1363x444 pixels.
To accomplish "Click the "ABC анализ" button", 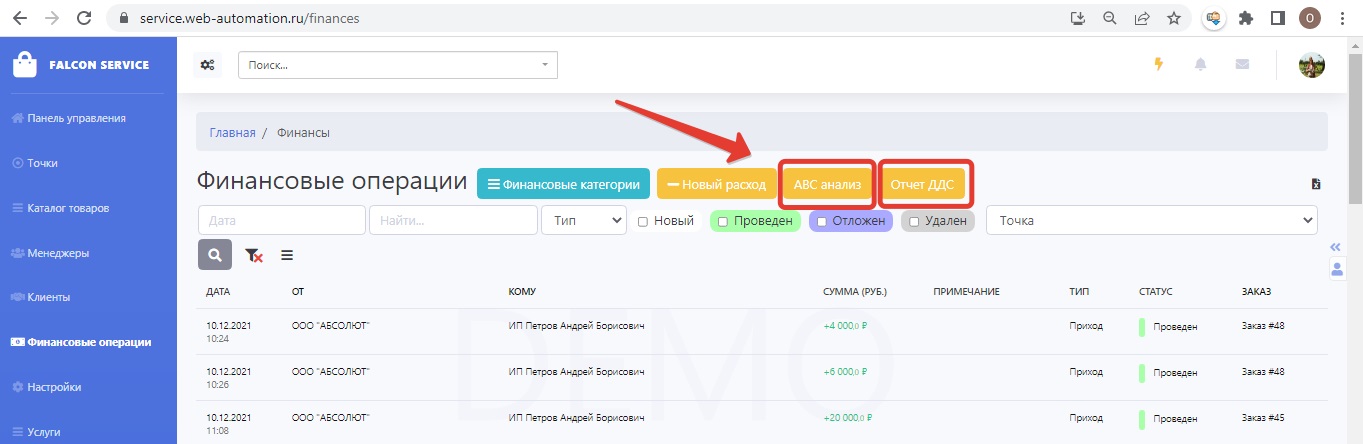I will (x=827, y=184).
